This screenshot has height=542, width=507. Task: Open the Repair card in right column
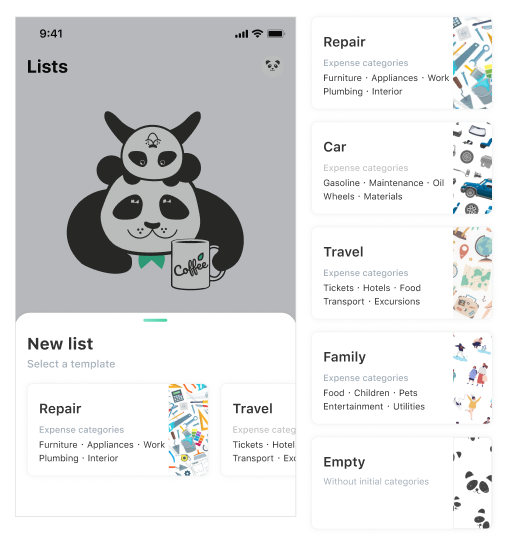(x=402, y=63)
